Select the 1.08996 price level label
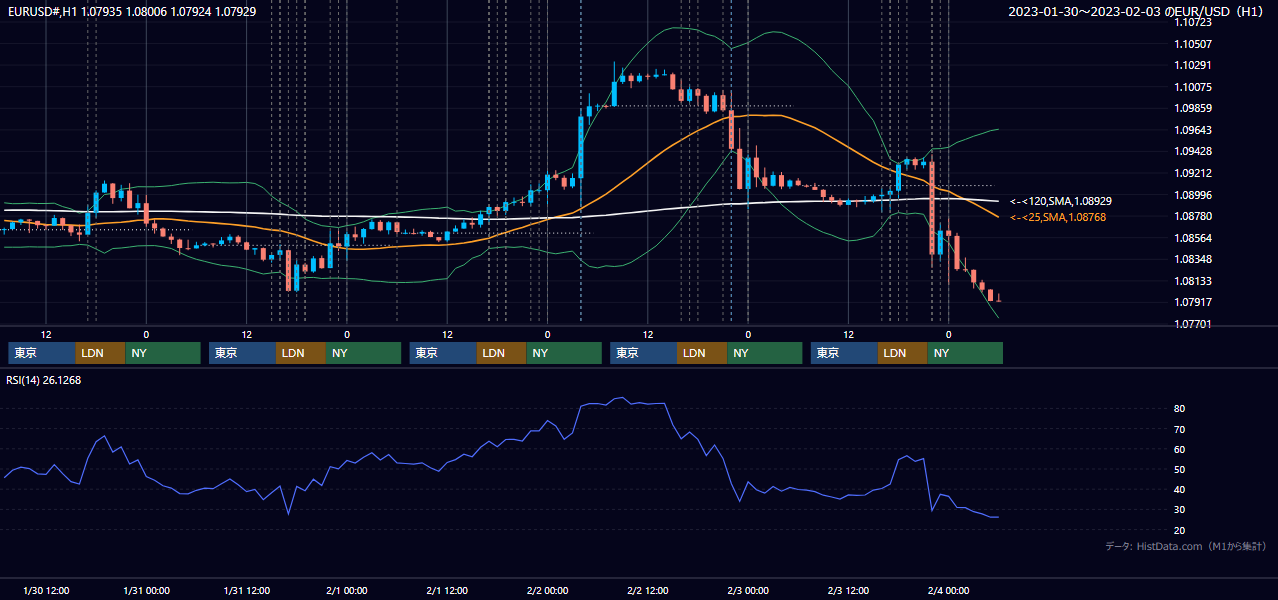The image size is (1278, 600). tap(1193, 195)
